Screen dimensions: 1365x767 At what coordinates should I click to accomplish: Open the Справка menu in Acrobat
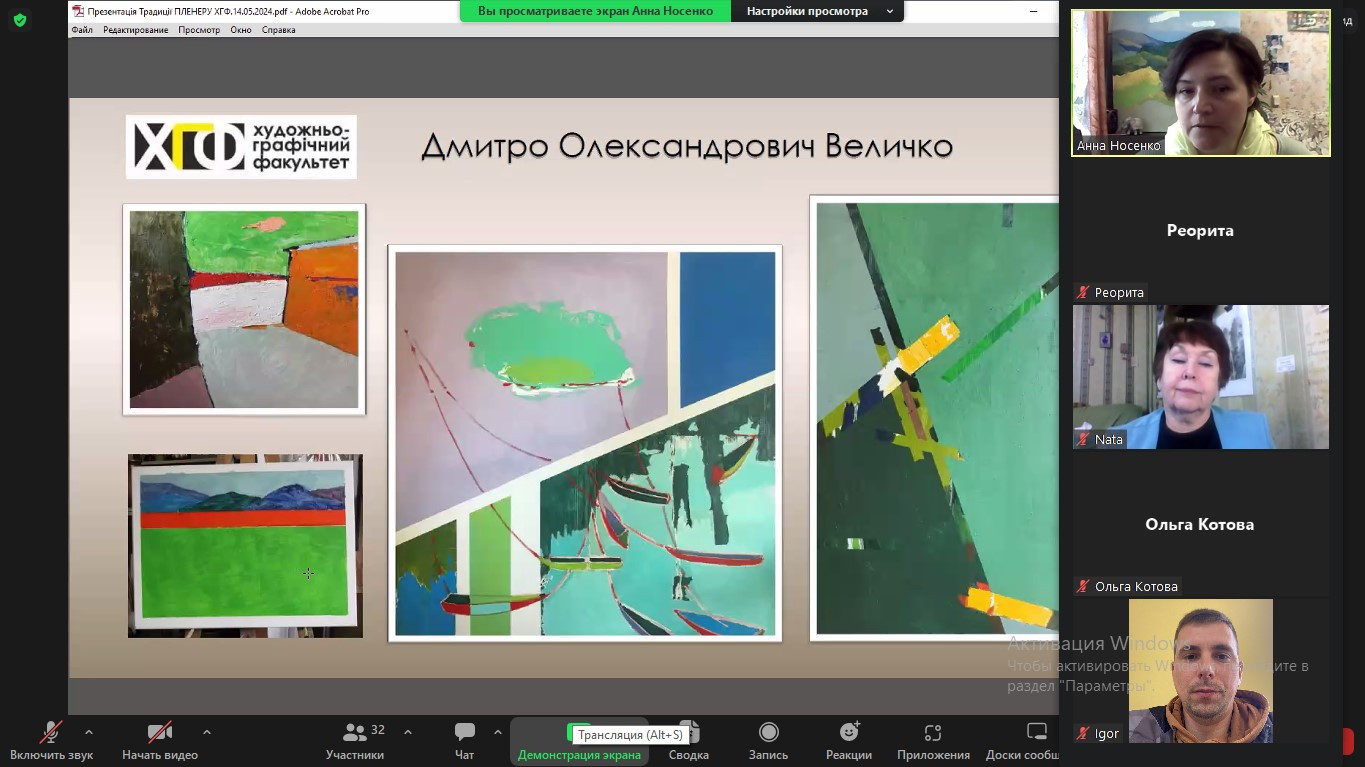[279, 30]
